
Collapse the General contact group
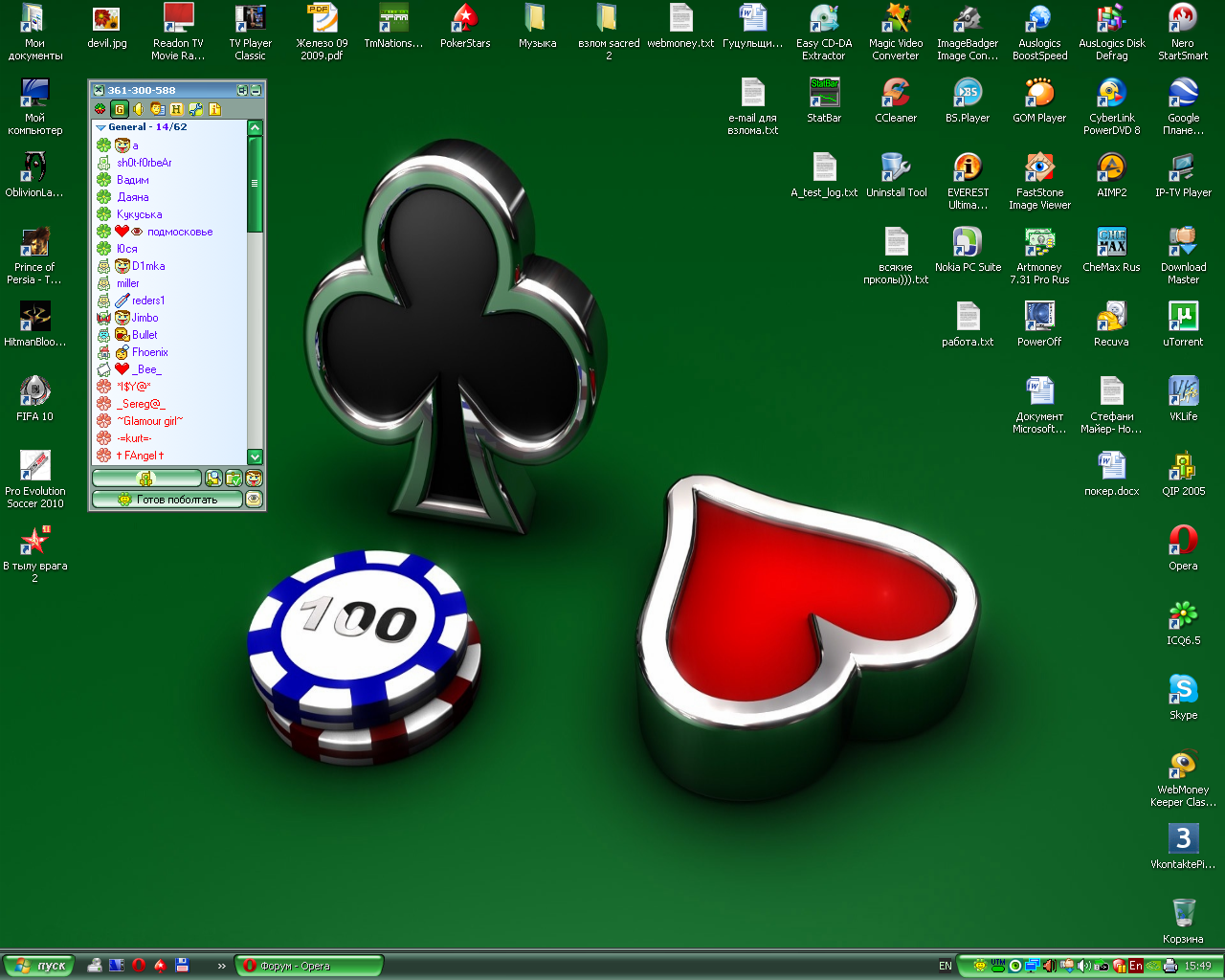(x=101, y=127)
